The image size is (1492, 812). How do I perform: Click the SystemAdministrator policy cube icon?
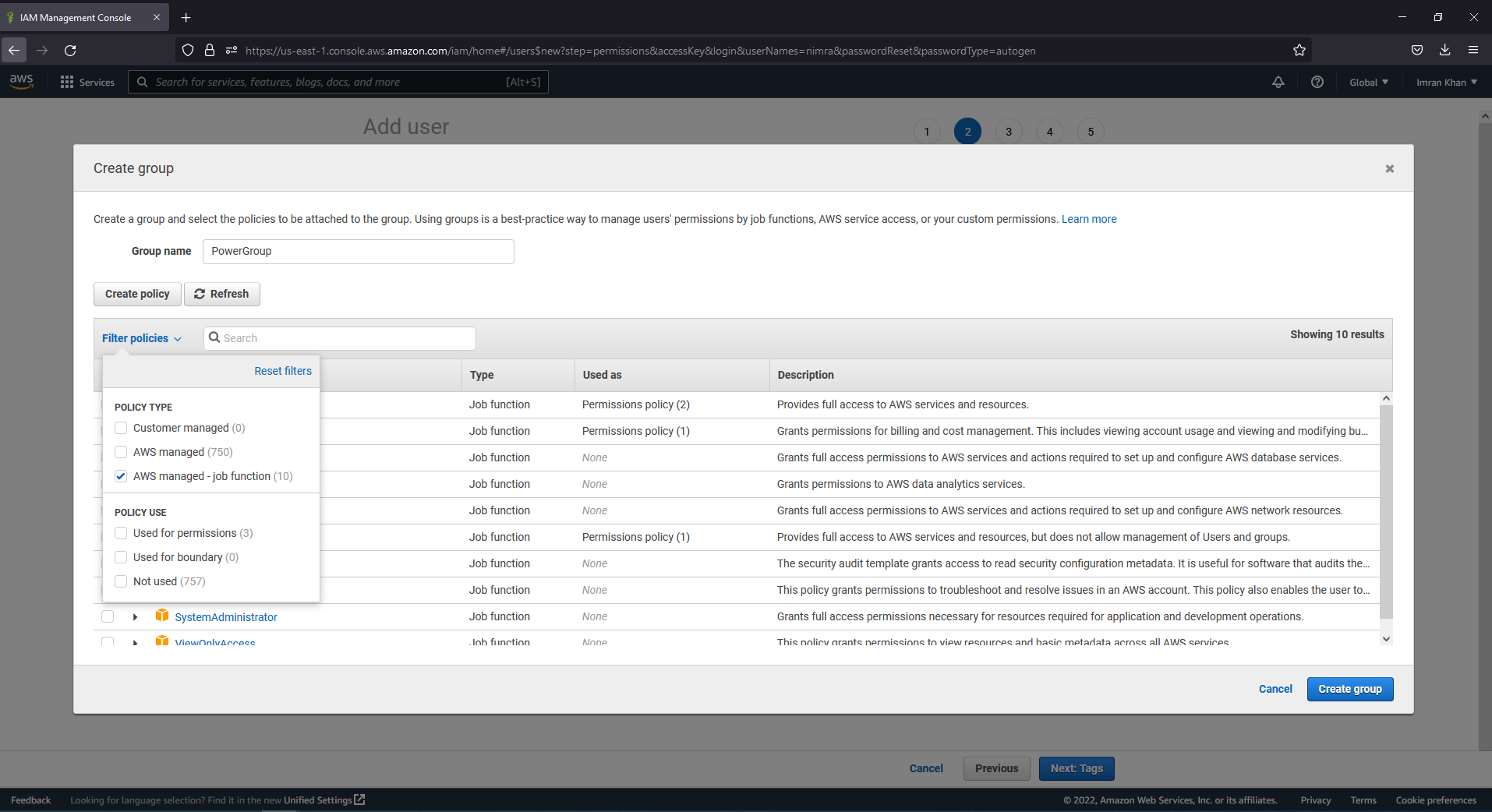pos(161,616)
